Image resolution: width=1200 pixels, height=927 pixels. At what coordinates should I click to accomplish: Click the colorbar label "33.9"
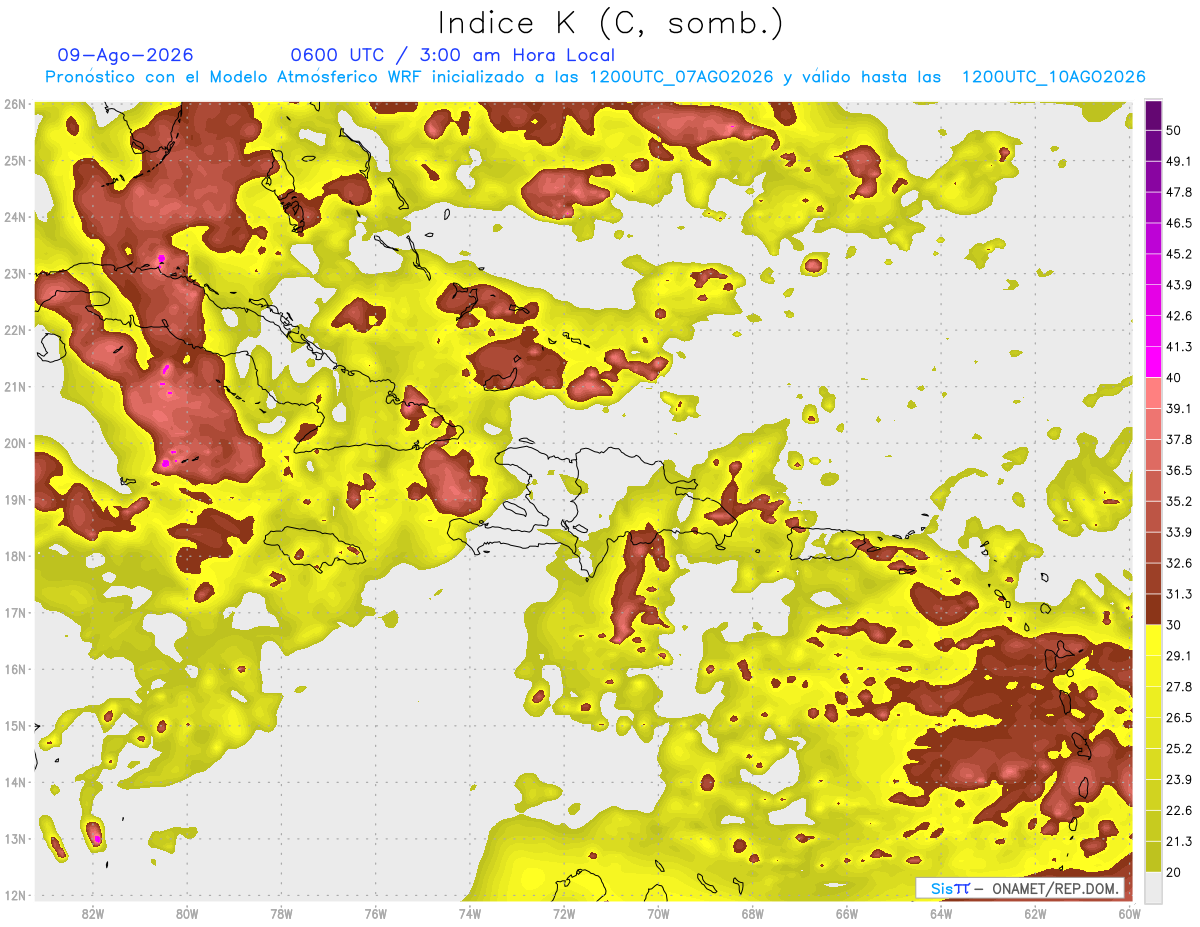click(x=1179, y=532)
